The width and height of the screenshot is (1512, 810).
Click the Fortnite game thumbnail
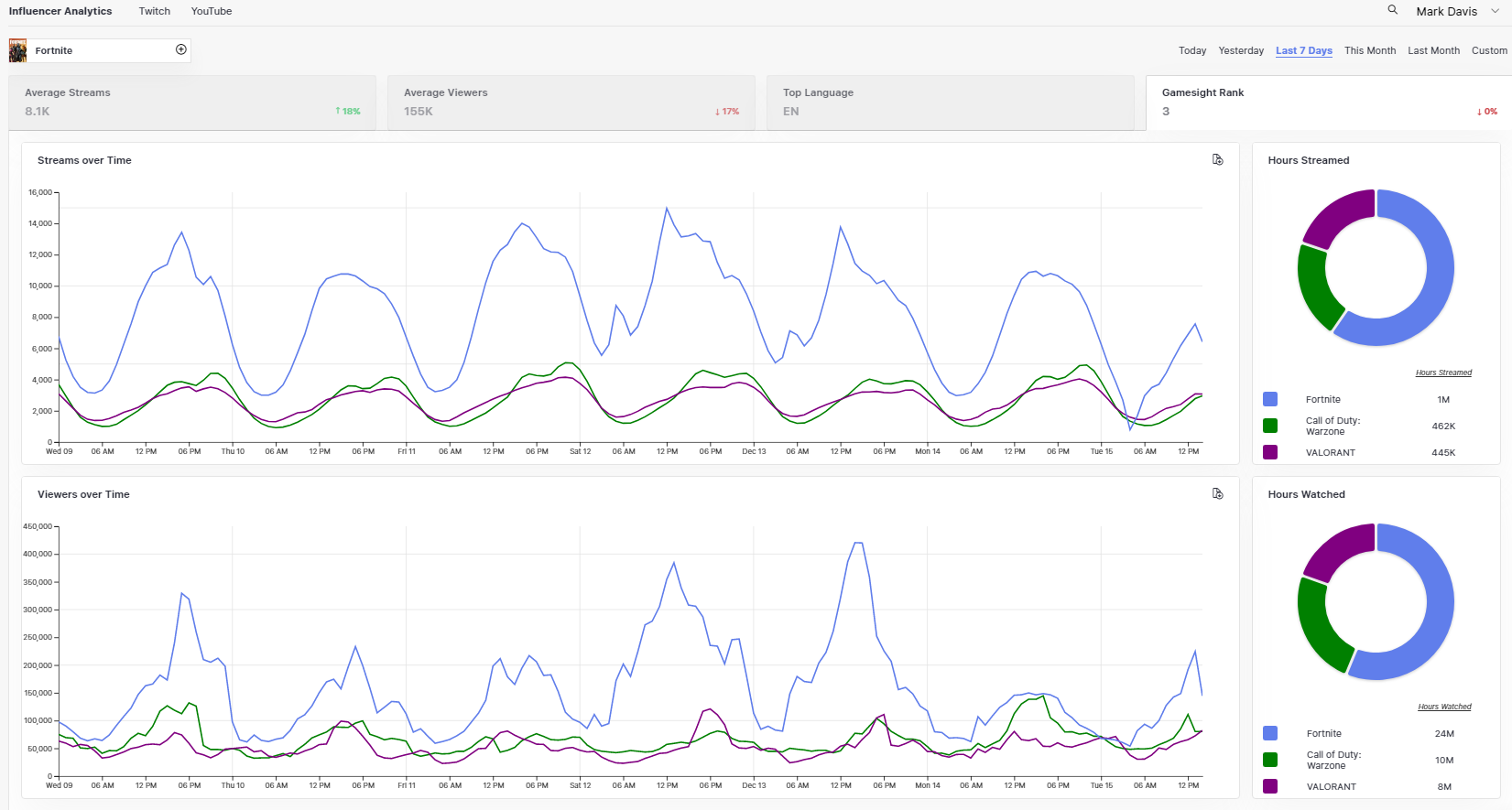pyautogui.click(x=17, y=50)
